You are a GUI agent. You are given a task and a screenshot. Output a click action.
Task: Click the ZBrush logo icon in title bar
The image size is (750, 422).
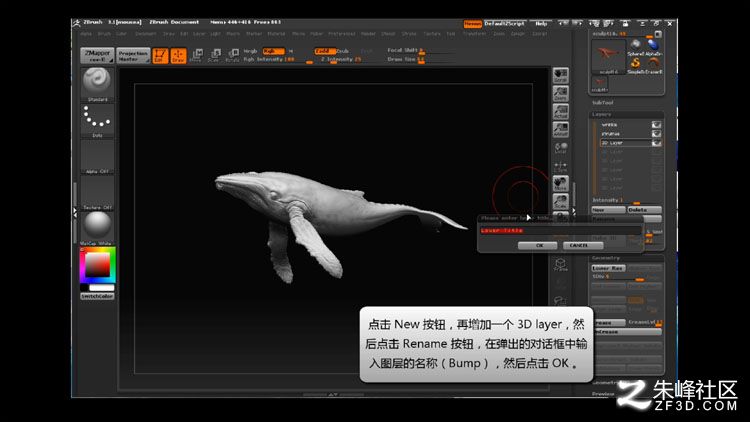tap(77, 22)
